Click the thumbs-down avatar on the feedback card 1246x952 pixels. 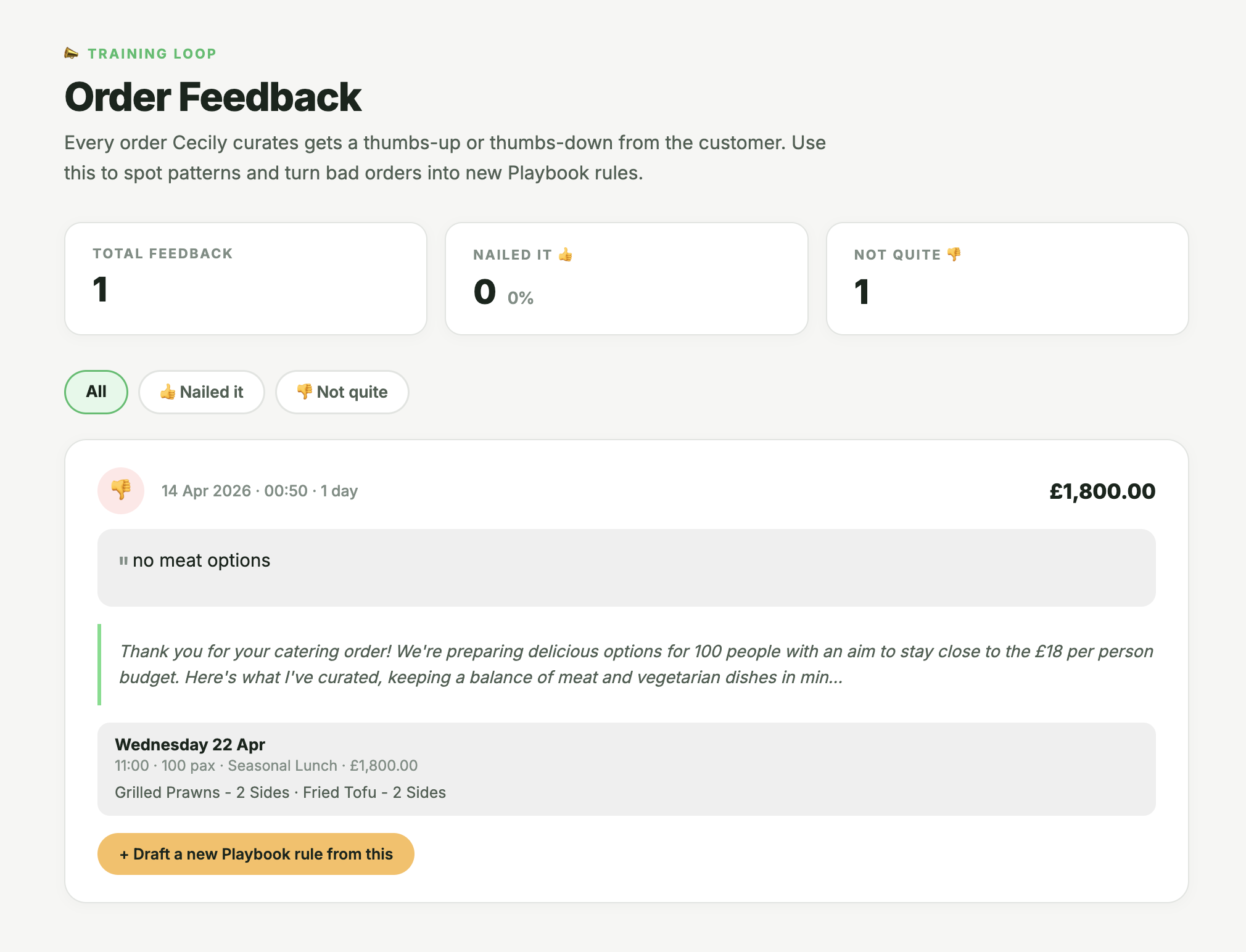[120, 490]
